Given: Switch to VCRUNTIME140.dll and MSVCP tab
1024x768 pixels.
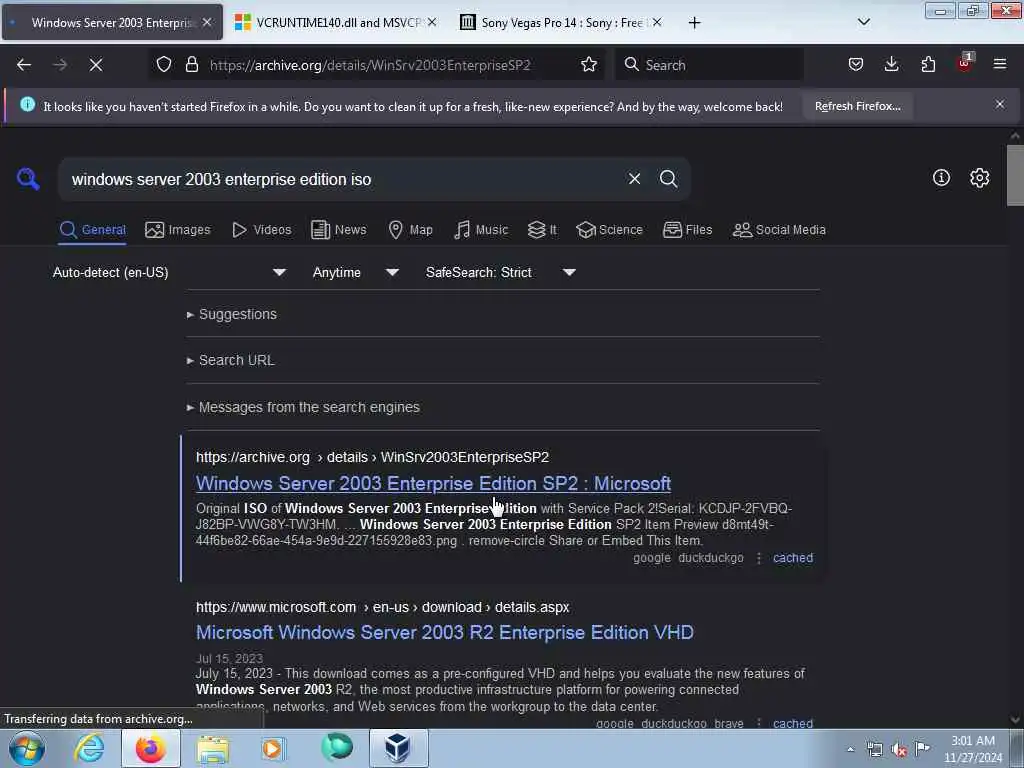Looking at the screenshot, I should coord(337,23).
